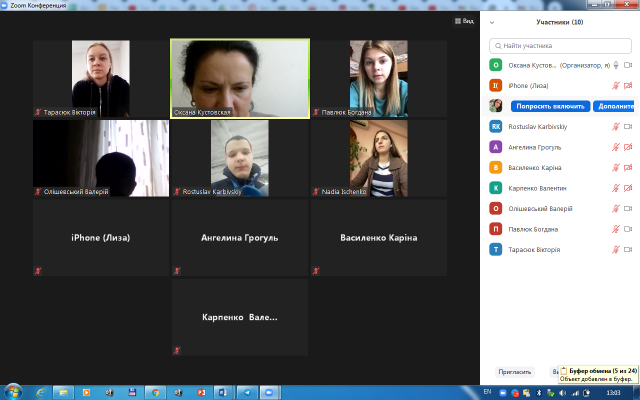Click disabled camera icon for Василенко Каріна
This screenshot has height=400, width=640.
pyautogui.click(x=628, y=167)
